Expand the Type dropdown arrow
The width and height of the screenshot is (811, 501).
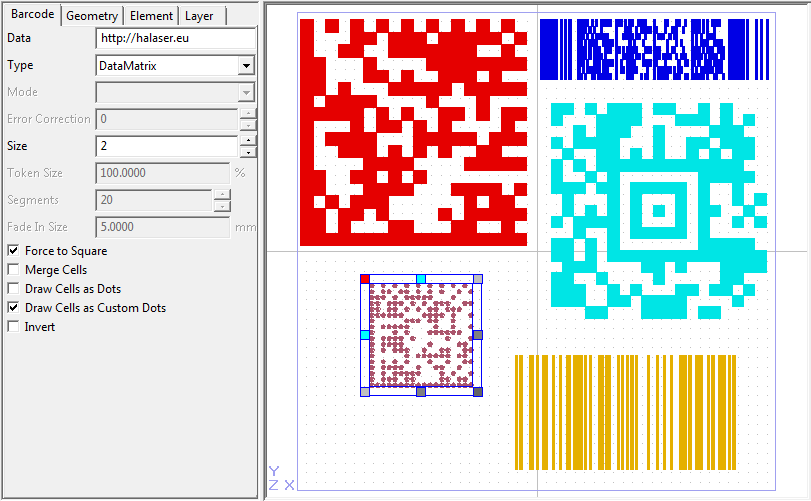pyautogui.click(x=246, y=66)
